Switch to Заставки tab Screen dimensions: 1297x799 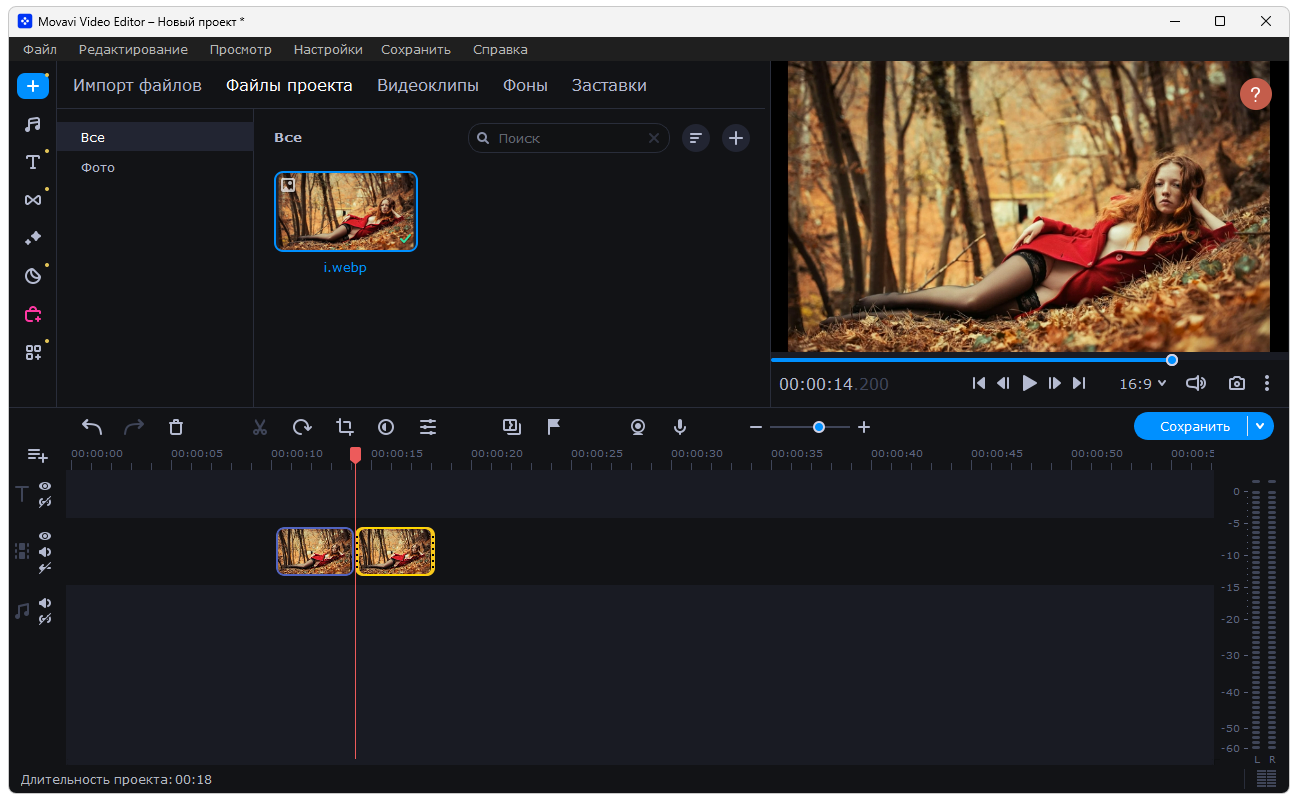[x=609, y=86]
